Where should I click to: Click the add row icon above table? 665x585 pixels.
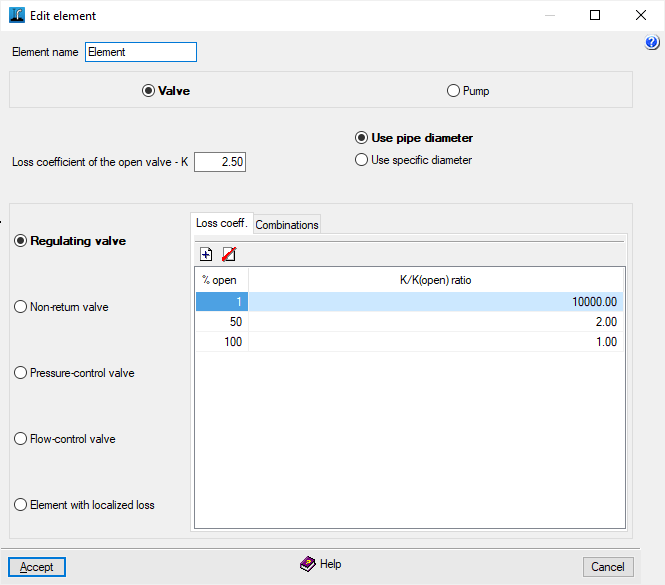pyautogui.click(x=206, y=254)
